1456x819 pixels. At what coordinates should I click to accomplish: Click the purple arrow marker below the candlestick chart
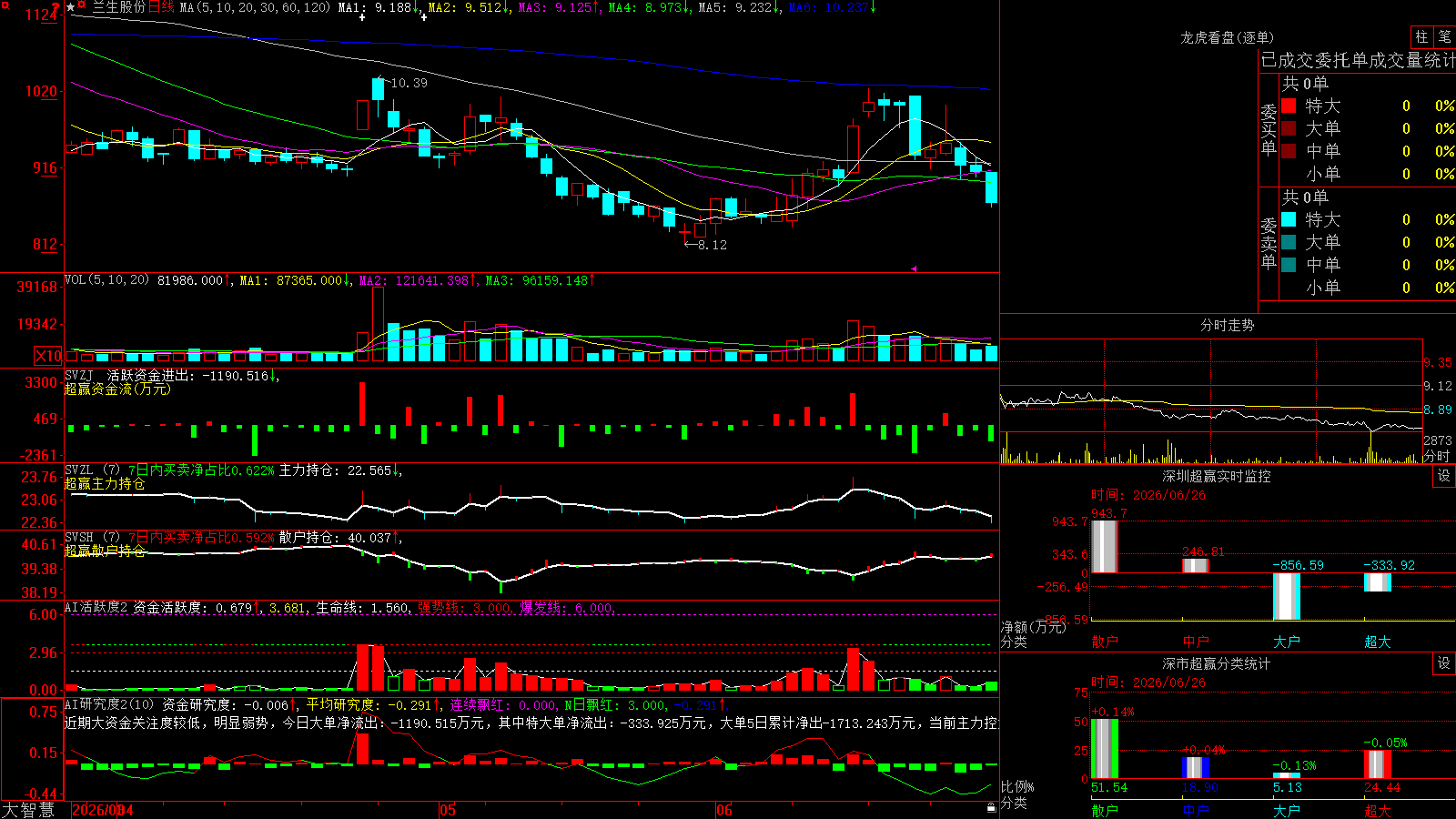pos(914,268)
